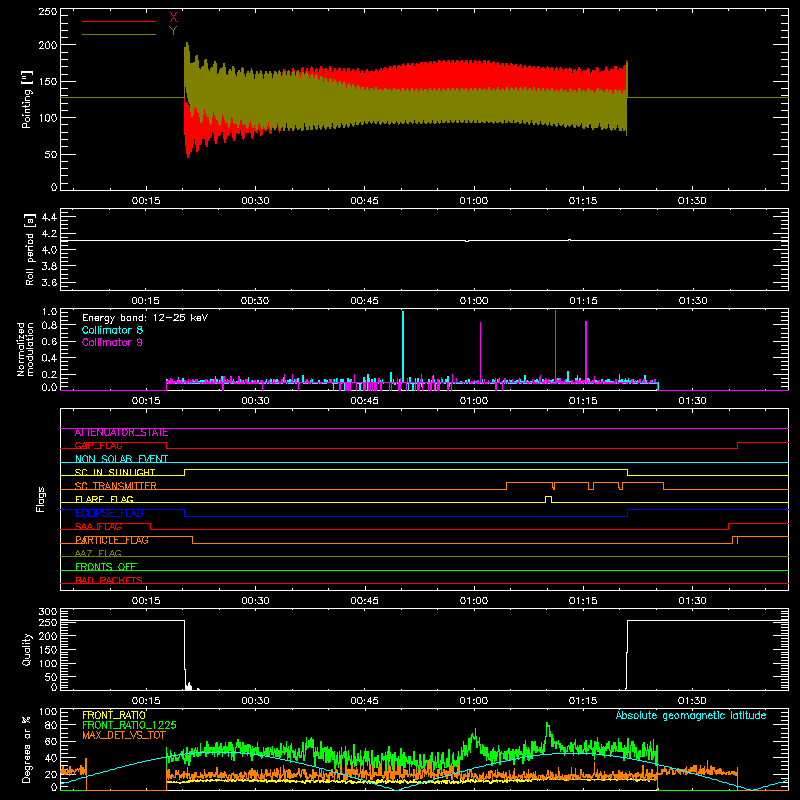The image size is (800, 800).
Task: Select the FRONTS_OFF flag label
Action: [x=106, y=567]
